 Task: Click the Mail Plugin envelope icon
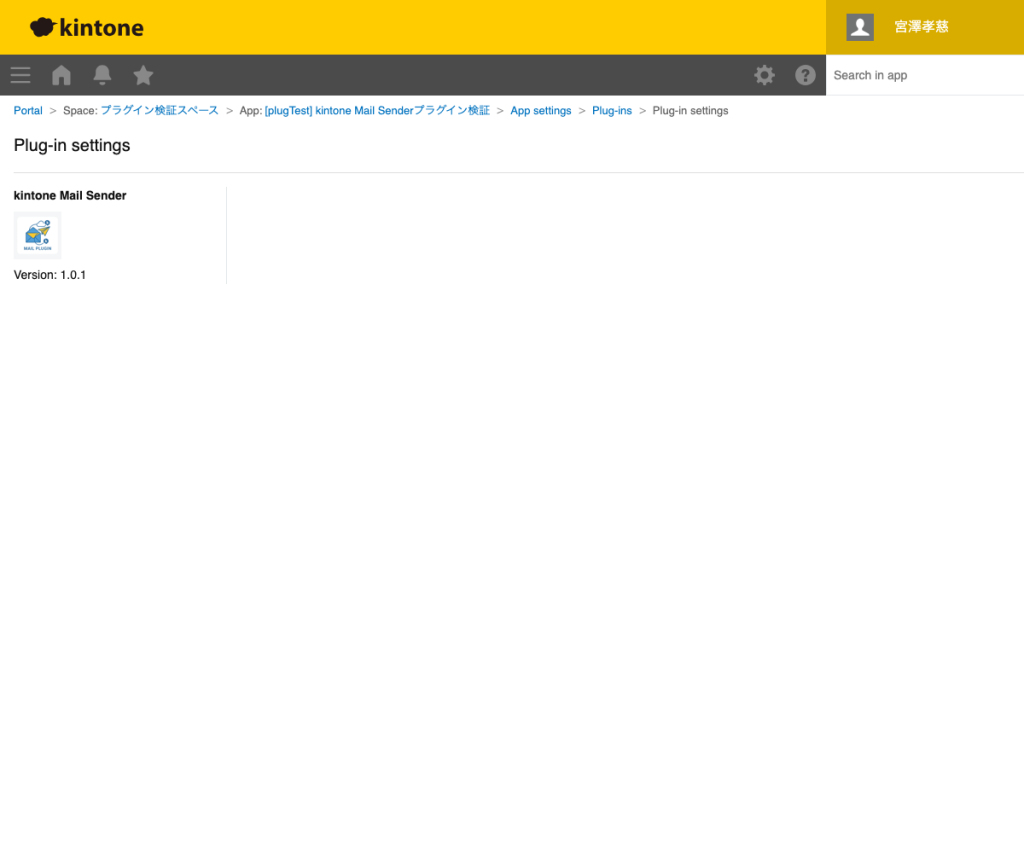[36, 234]
